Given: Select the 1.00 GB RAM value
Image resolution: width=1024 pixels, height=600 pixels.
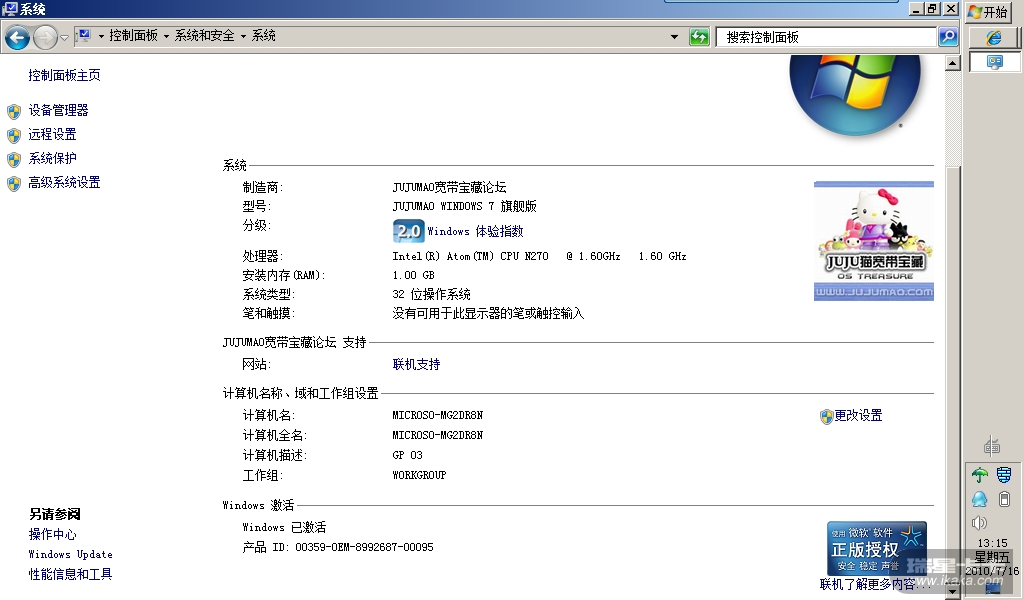Looking at the screenshot, I should (413, 276).
